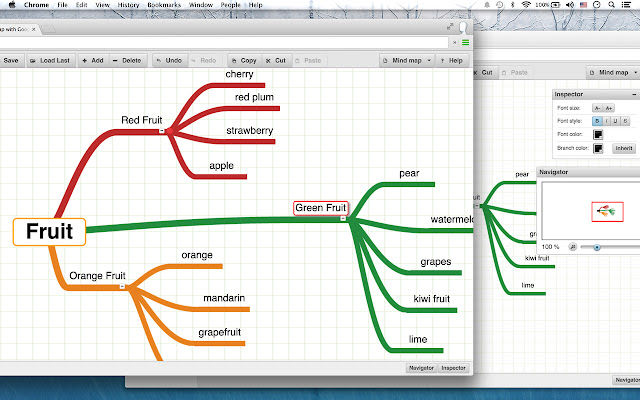Select the orange node
The height and width of the screenshot is (400, 640).
197,255
